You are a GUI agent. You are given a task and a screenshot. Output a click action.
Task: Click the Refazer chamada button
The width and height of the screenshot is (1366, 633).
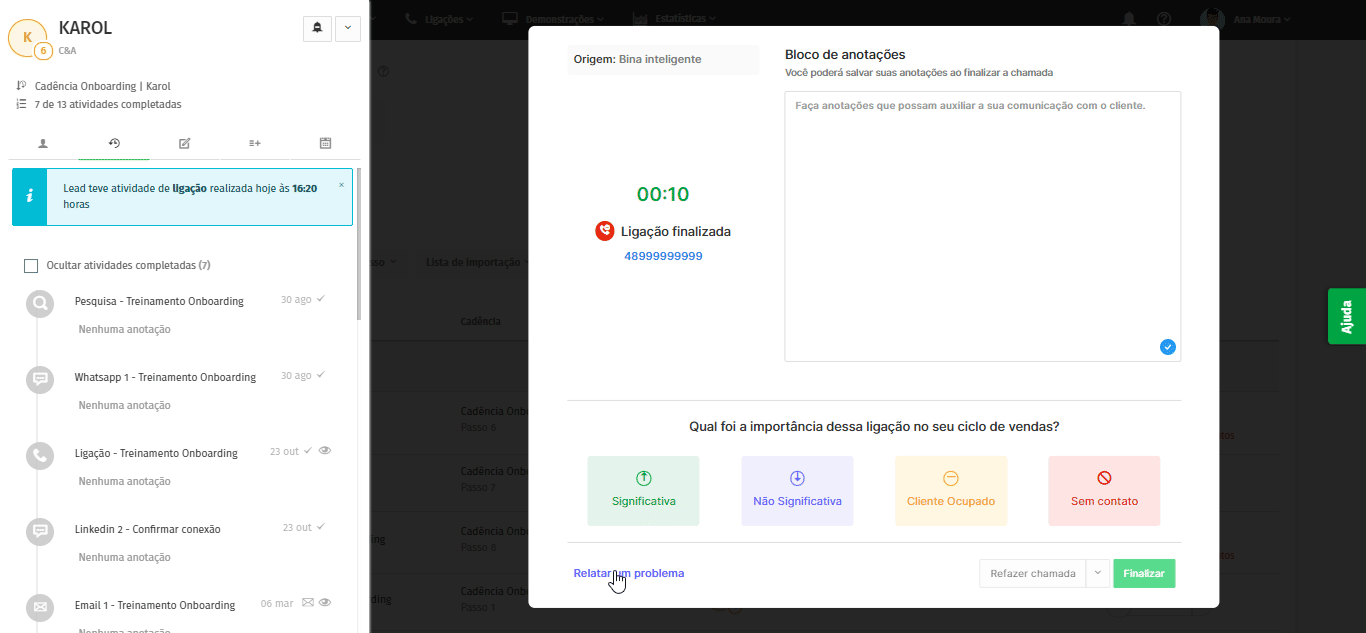click(x=1033, y=573)
